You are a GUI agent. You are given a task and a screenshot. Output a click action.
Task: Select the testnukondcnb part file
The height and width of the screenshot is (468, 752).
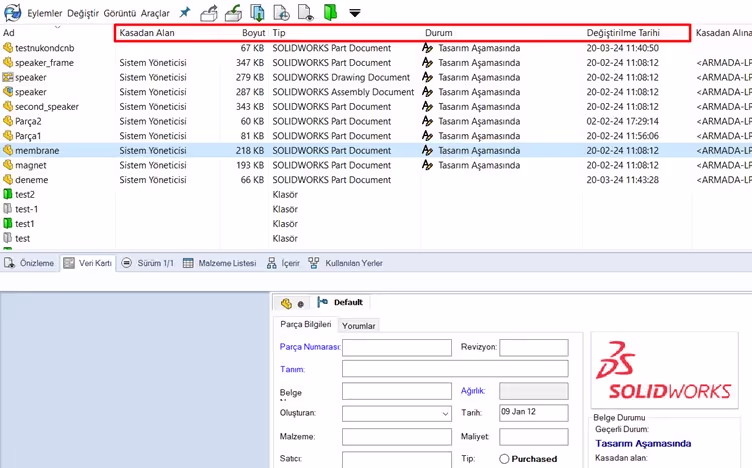tap(45, 48)
